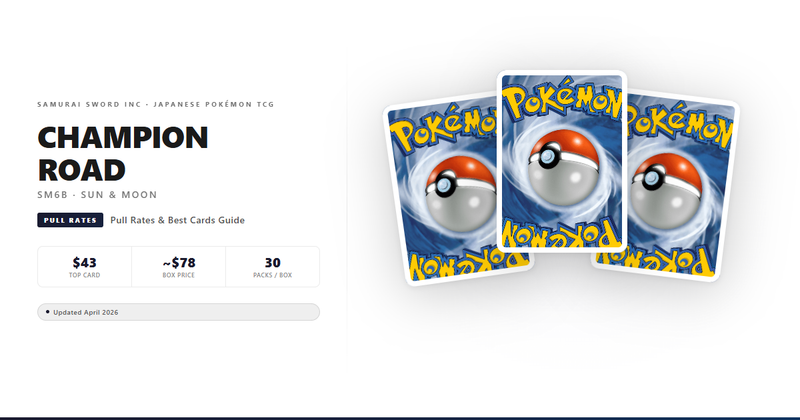This screenshot has height=420, width=800.
Task: Click the ~$78 Box Price stat
Action: click(x=179, y=267)
